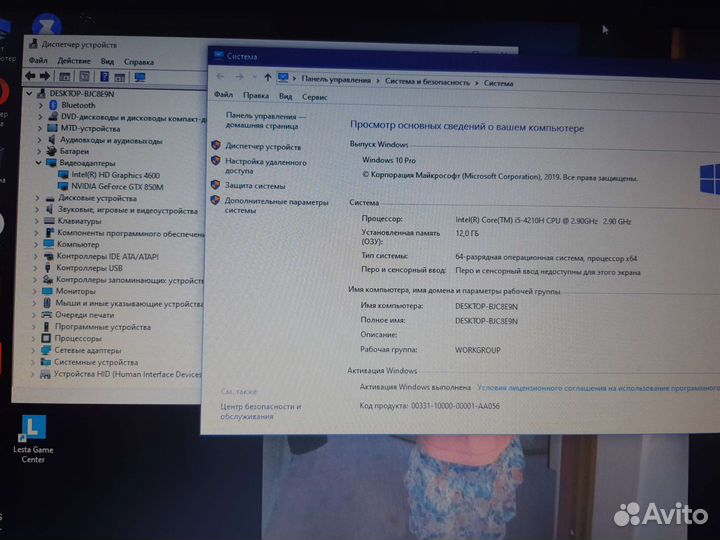The height and width of the screenshot is (540, 720).
Task: Open Панель управления домашняя страница link
Action: click(x=265, y=121)
